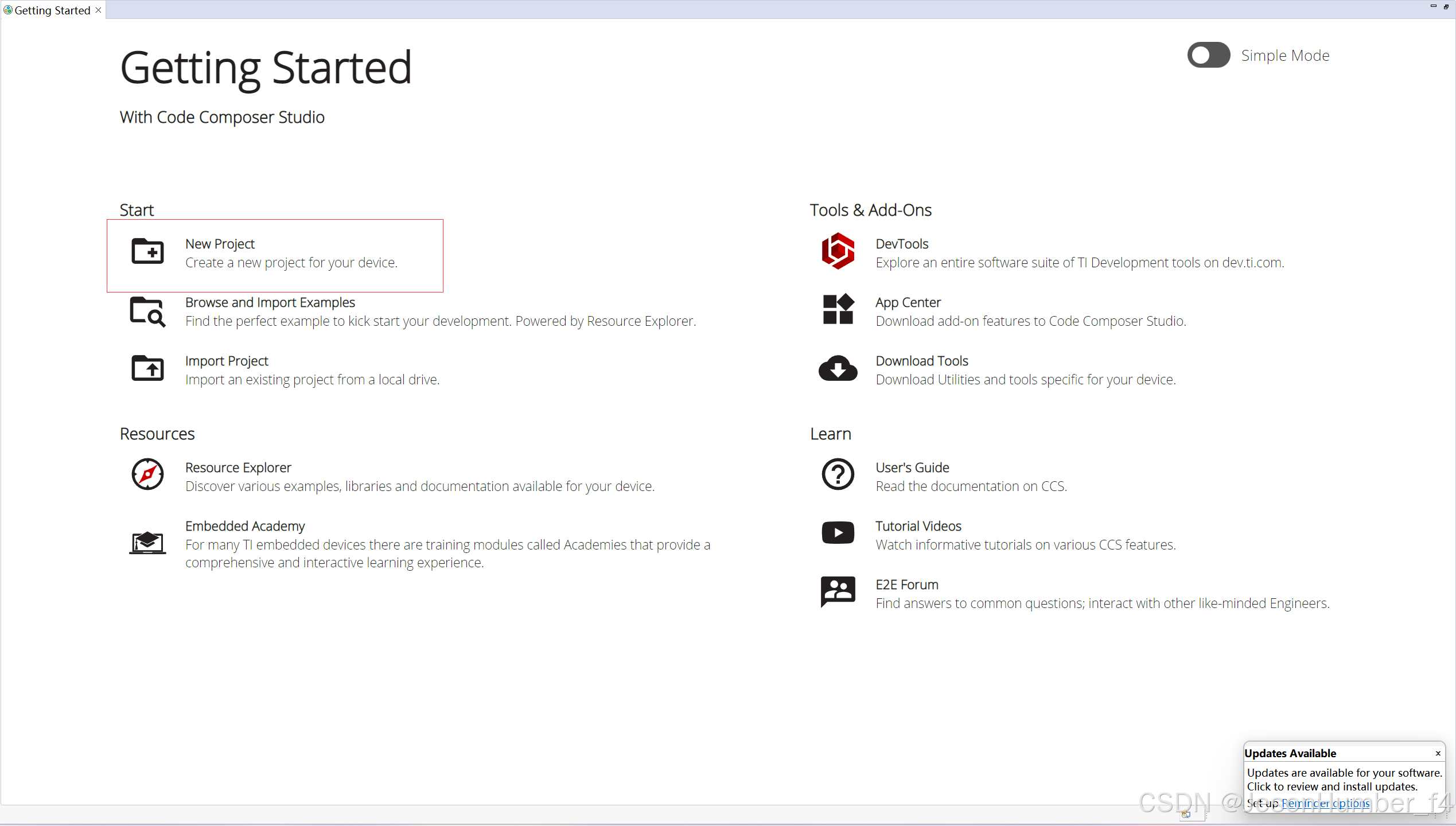Screen dimensions: 1456x826
Task: Open the Resource Explorer compass icon
Action: [147, 474]
